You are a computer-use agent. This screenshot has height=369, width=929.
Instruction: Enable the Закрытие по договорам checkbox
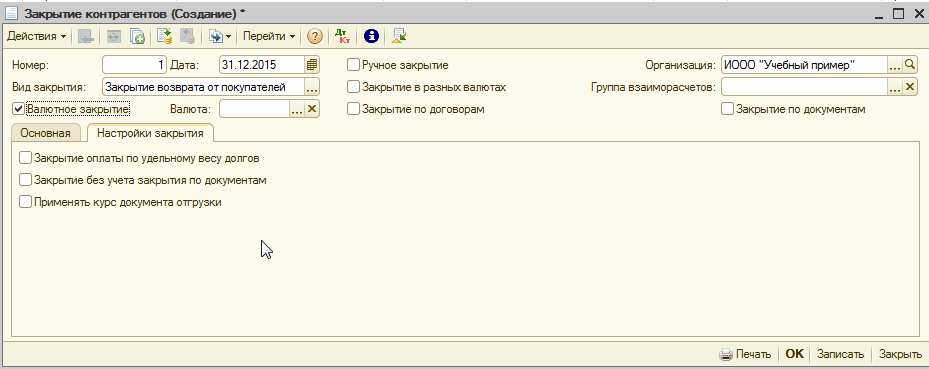353,109
